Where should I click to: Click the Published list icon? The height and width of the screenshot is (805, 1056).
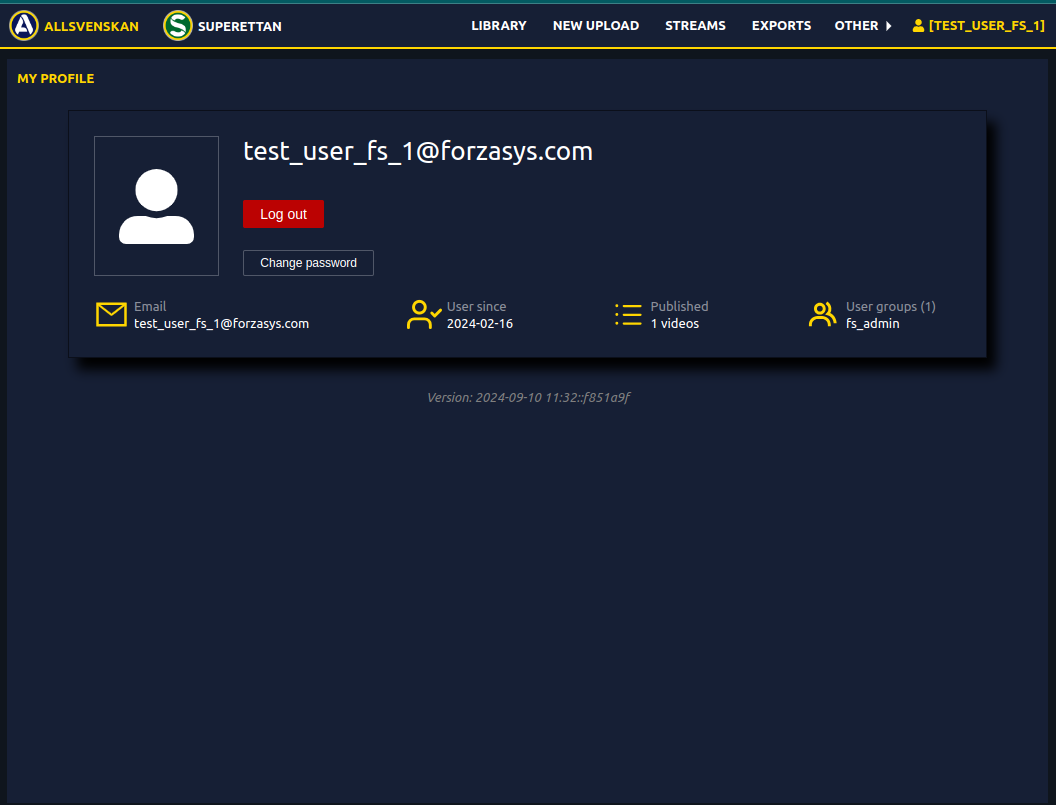point(628,314)
